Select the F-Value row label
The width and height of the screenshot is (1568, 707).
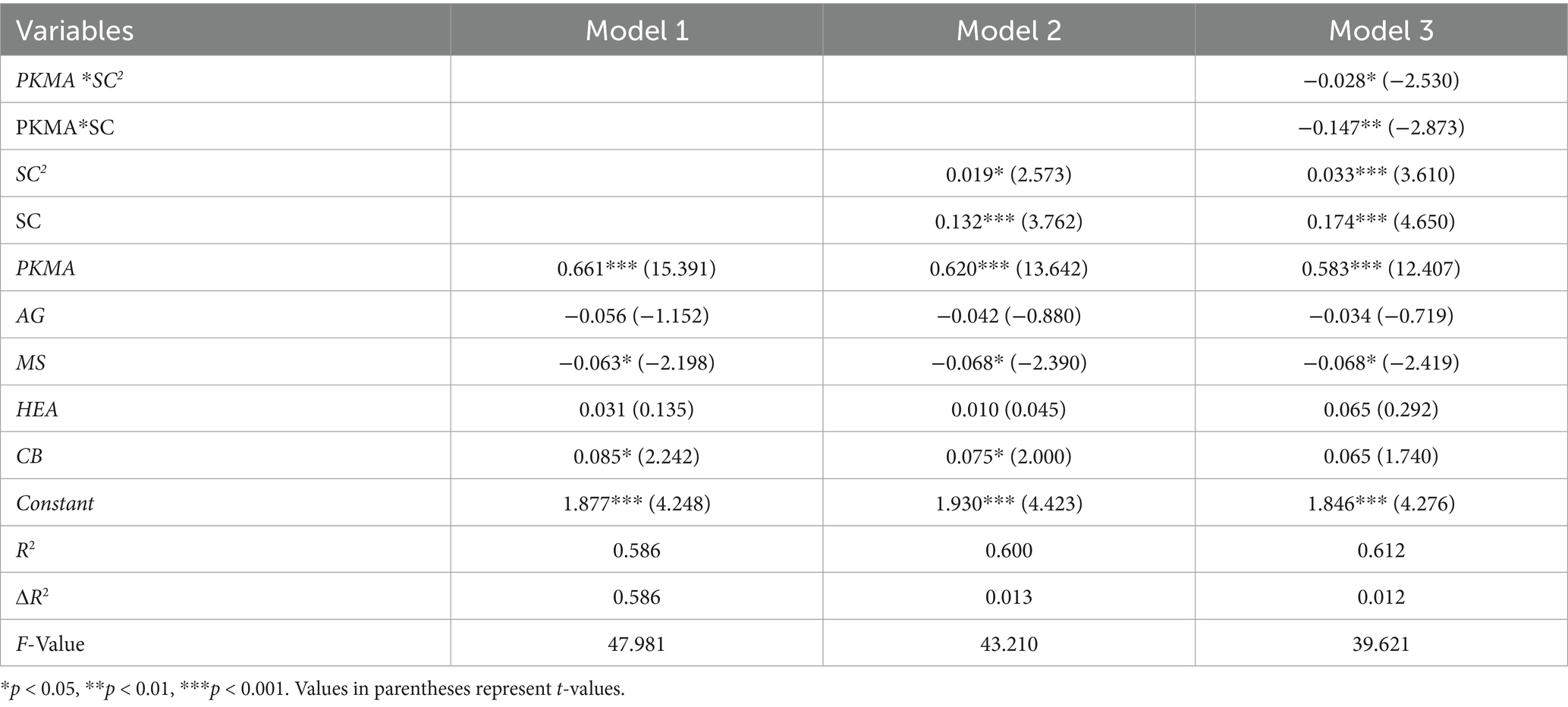[50, 644]
